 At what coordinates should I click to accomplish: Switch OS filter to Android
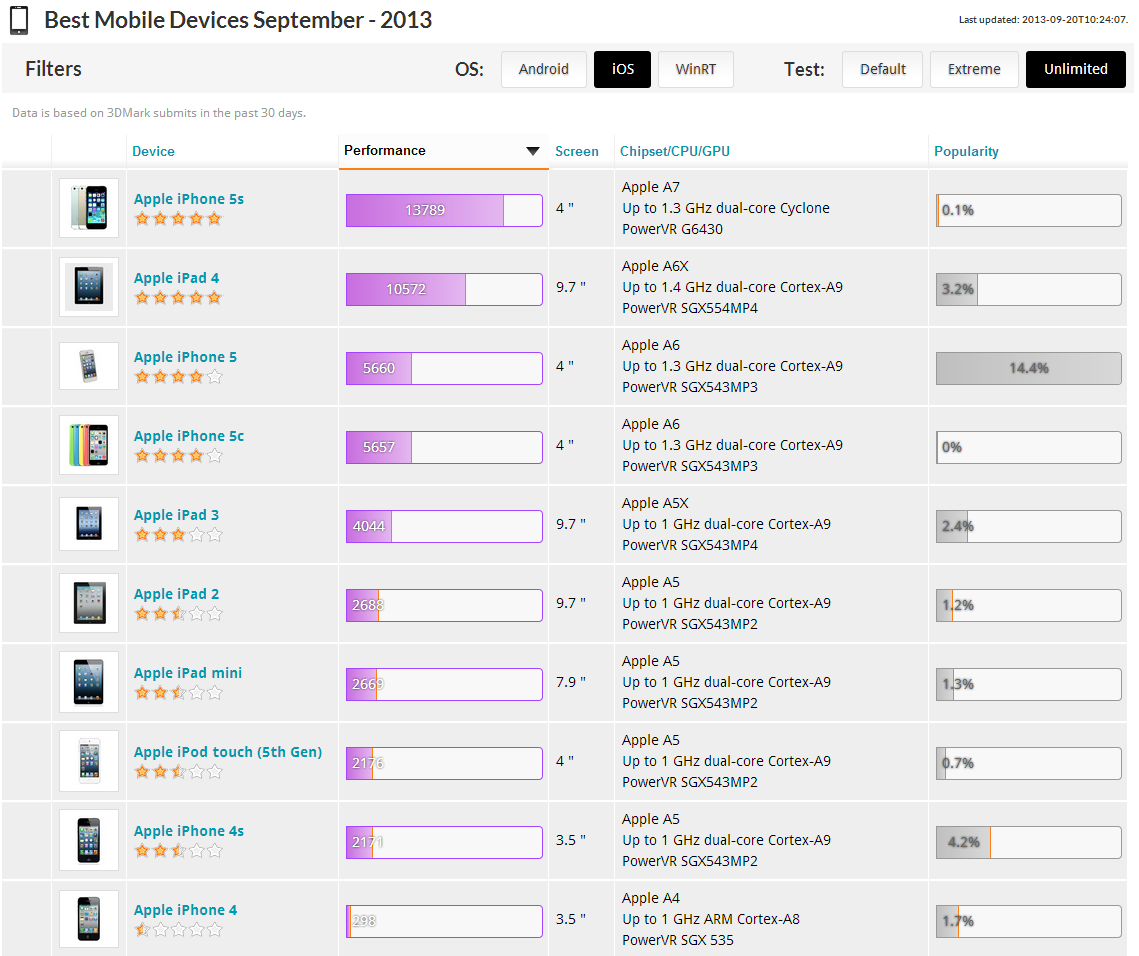(543, 70)
